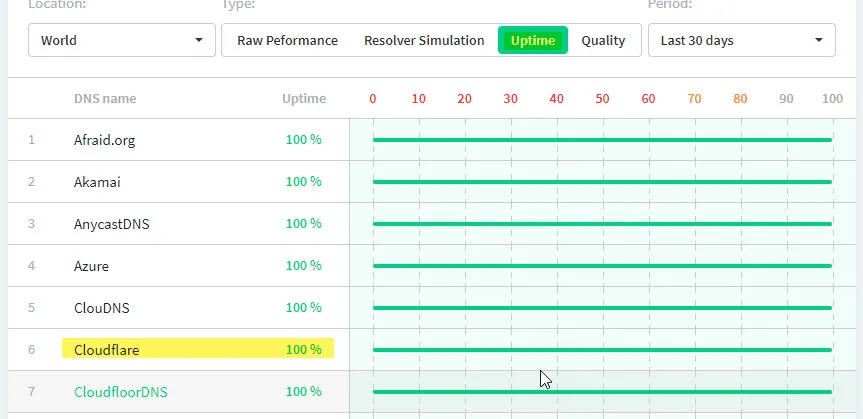Open the ClouDNS provider entry

coord(102,308)
